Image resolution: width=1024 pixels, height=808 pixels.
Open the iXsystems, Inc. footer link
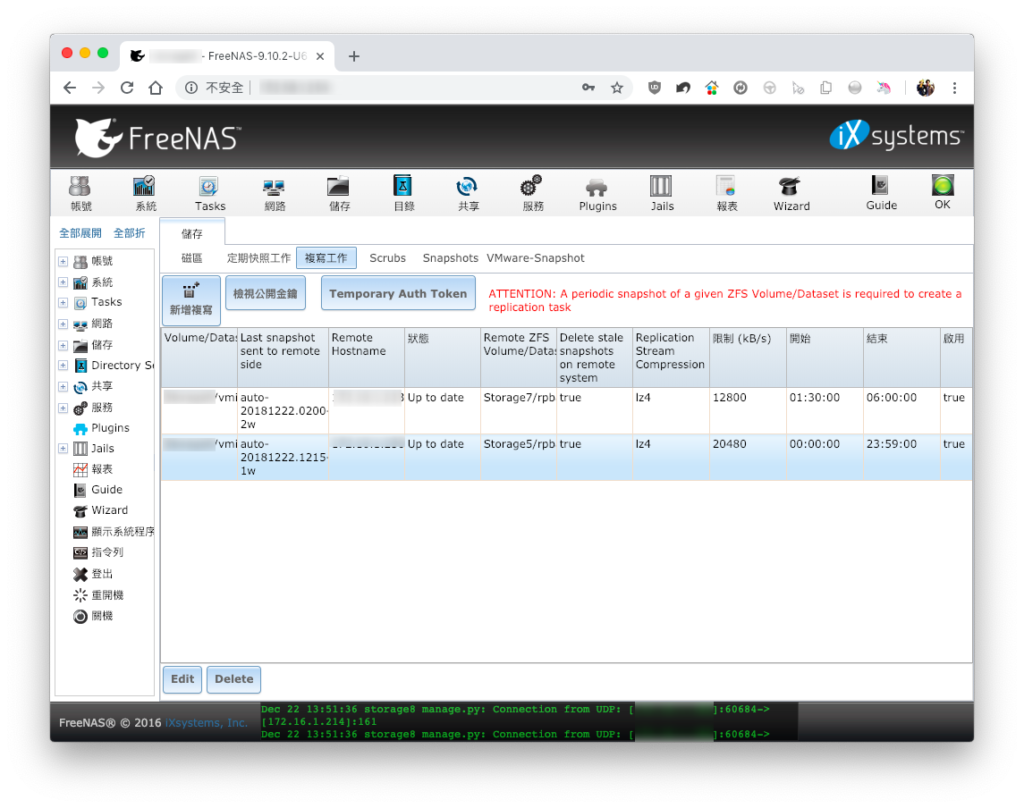coord(206,722)
